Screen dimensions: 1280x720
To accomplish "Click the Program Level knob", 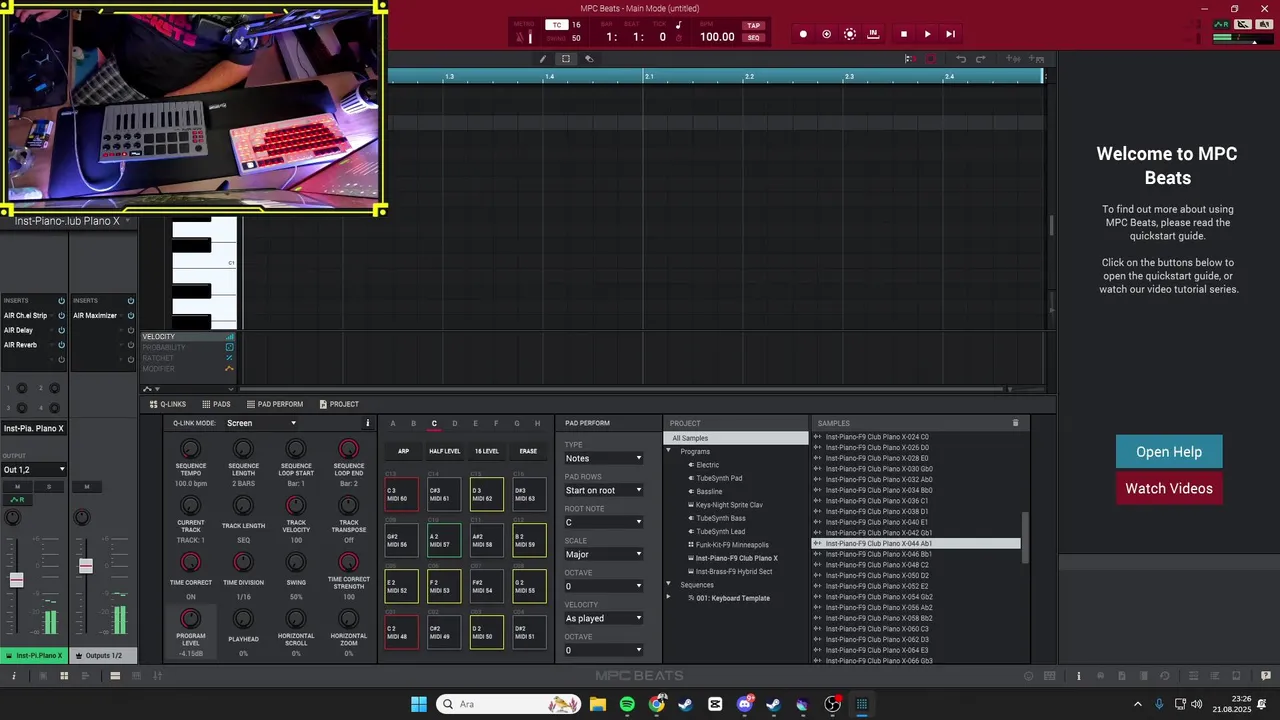I will (190, 619).
